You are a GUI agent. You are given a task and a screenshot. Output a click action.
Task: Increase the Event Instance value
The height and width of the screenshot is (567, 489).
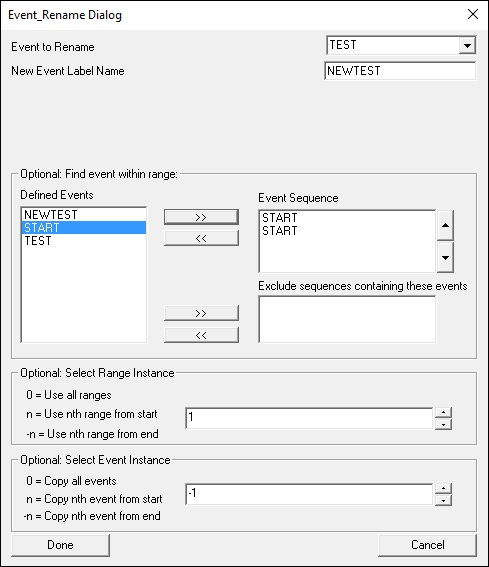(443, 489)
